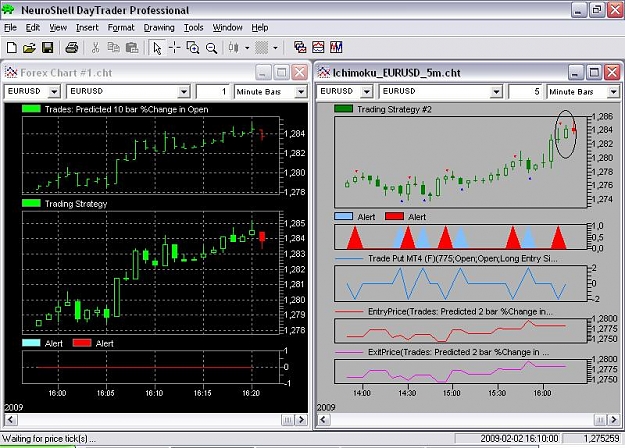Click green swatch beside Trading Strategy label

(31, 203)
